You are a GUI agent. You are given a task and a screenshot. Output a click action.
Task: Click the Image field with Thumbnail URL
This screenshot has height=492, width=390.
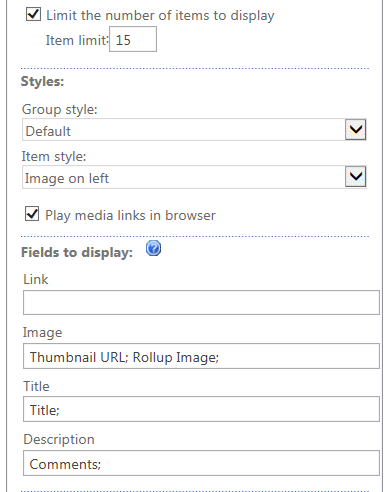point(201,356)
